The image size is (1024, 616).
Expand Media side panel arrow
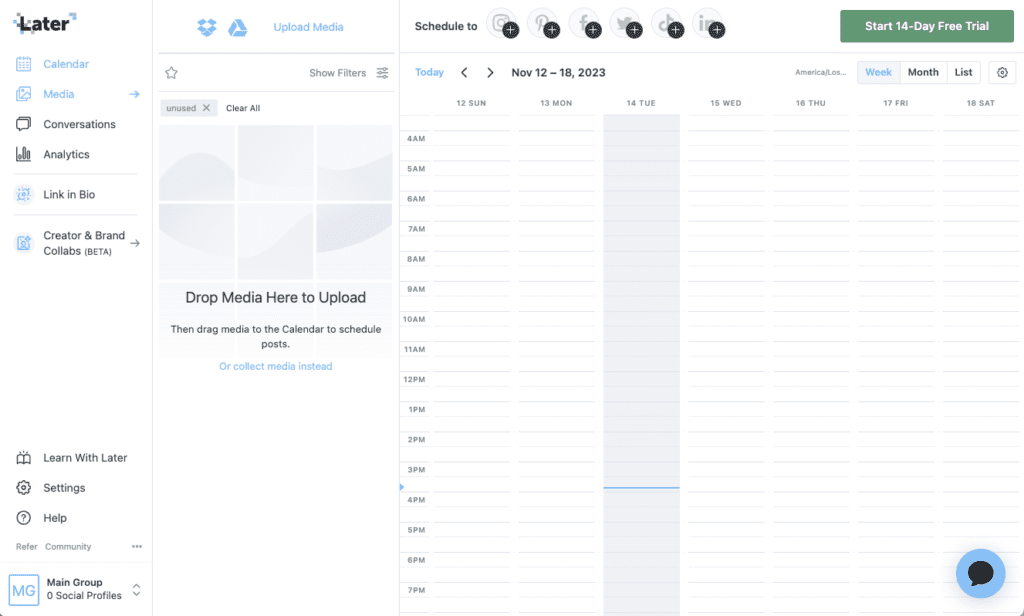coord(135,94)
